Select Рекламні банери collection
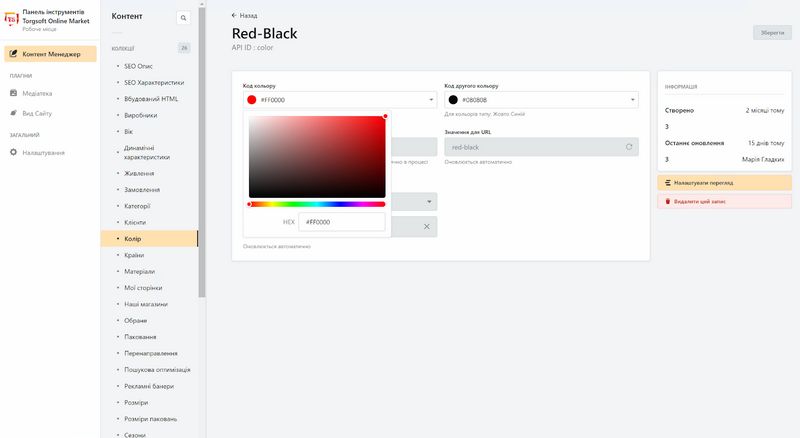The image size is (800, 438). (149, 386)
